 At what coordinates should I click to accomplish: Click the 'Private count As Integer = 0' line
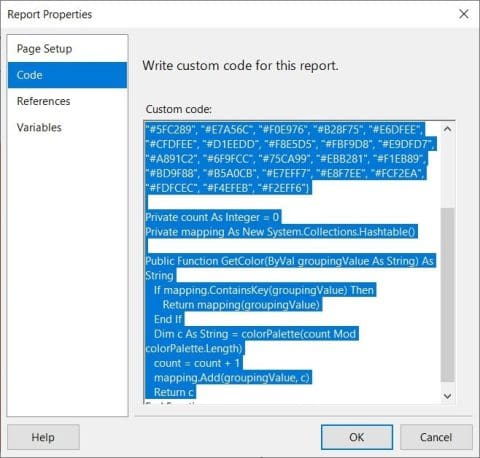(213, 217)
